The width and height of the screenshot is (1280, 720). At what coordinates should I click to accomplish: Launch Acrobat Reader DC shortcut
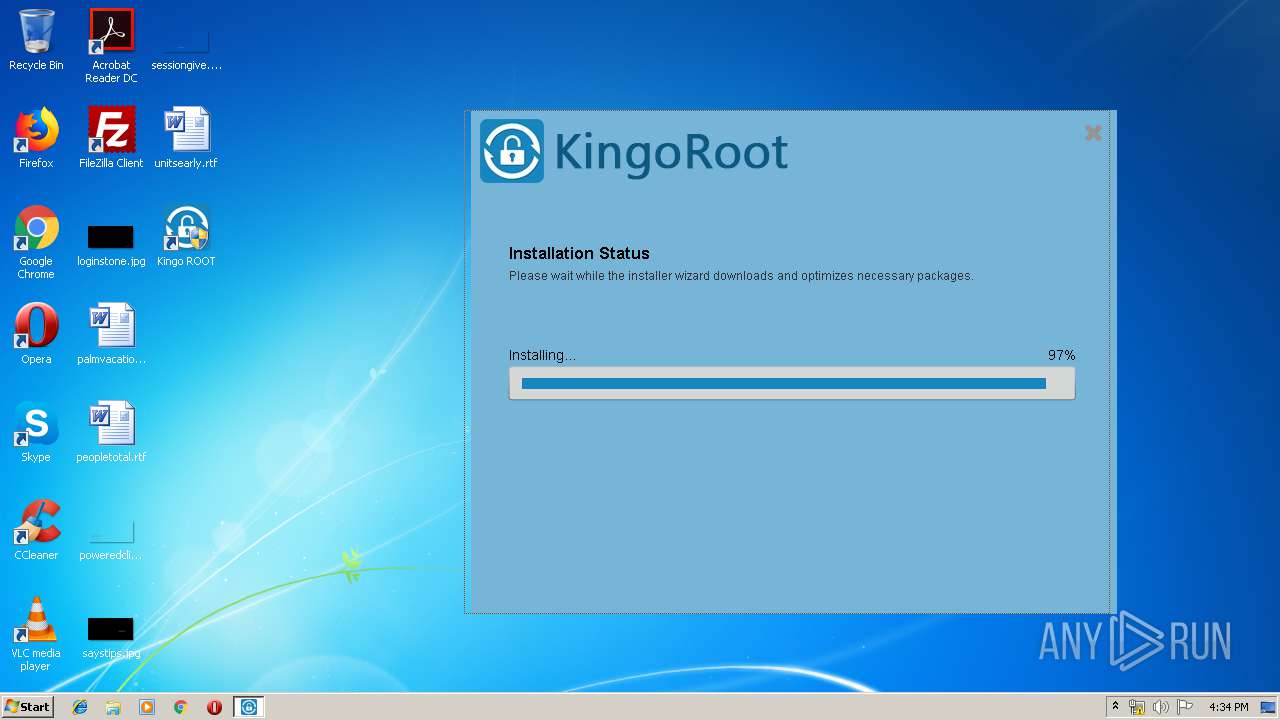(111, 45)
